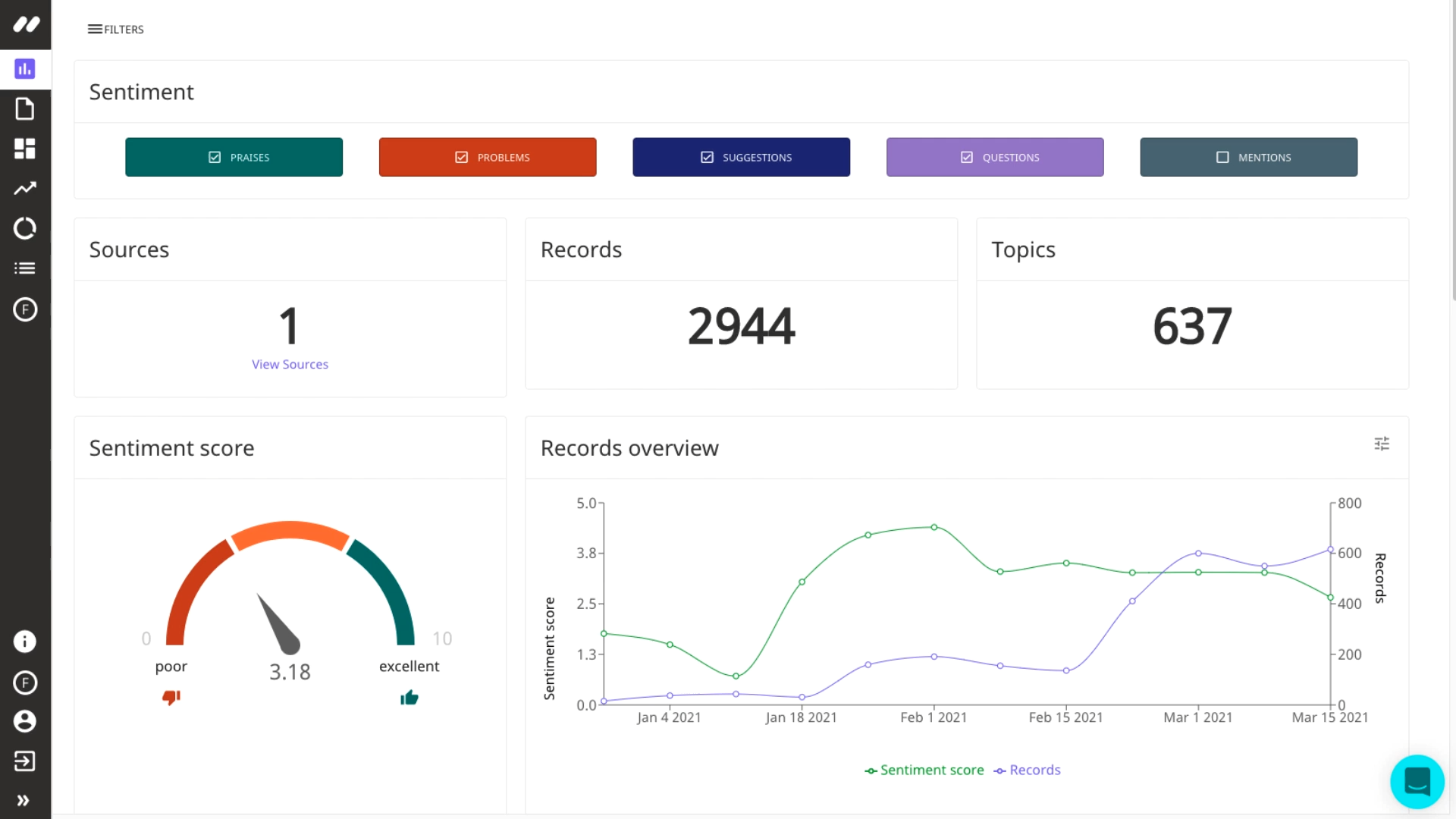The height and width of the screenshot is (819, 1456).
Task: Toggle Sentiment score legend entry
Action: click(x=924, y=770)
